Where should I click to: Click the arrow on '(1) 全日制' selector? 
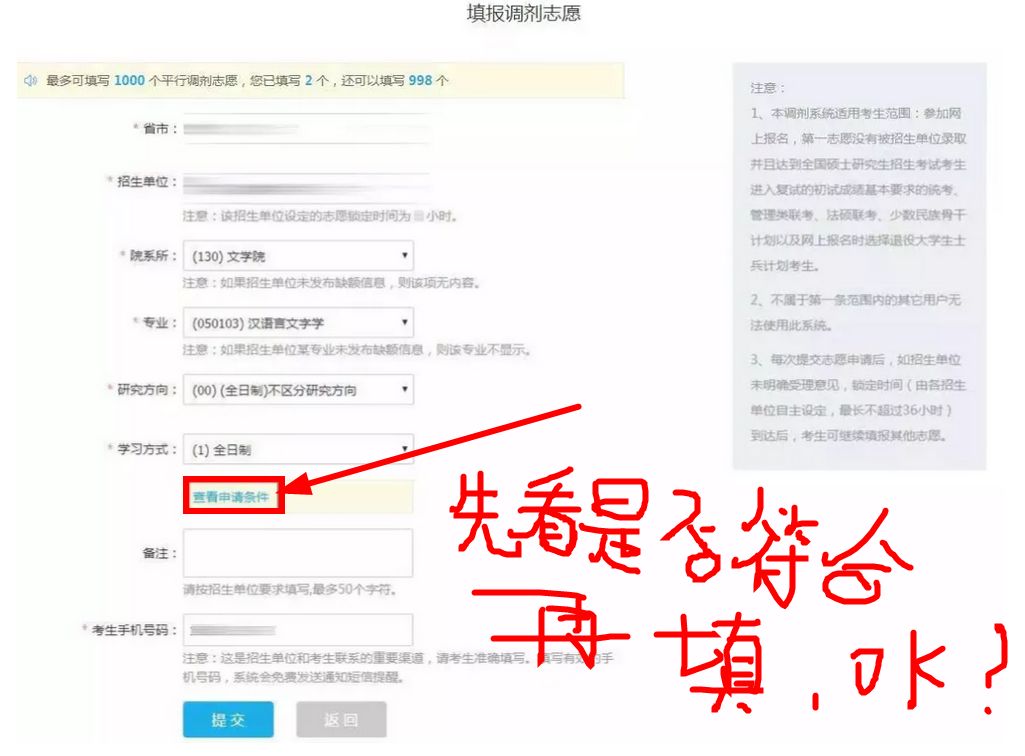point(404,450)
